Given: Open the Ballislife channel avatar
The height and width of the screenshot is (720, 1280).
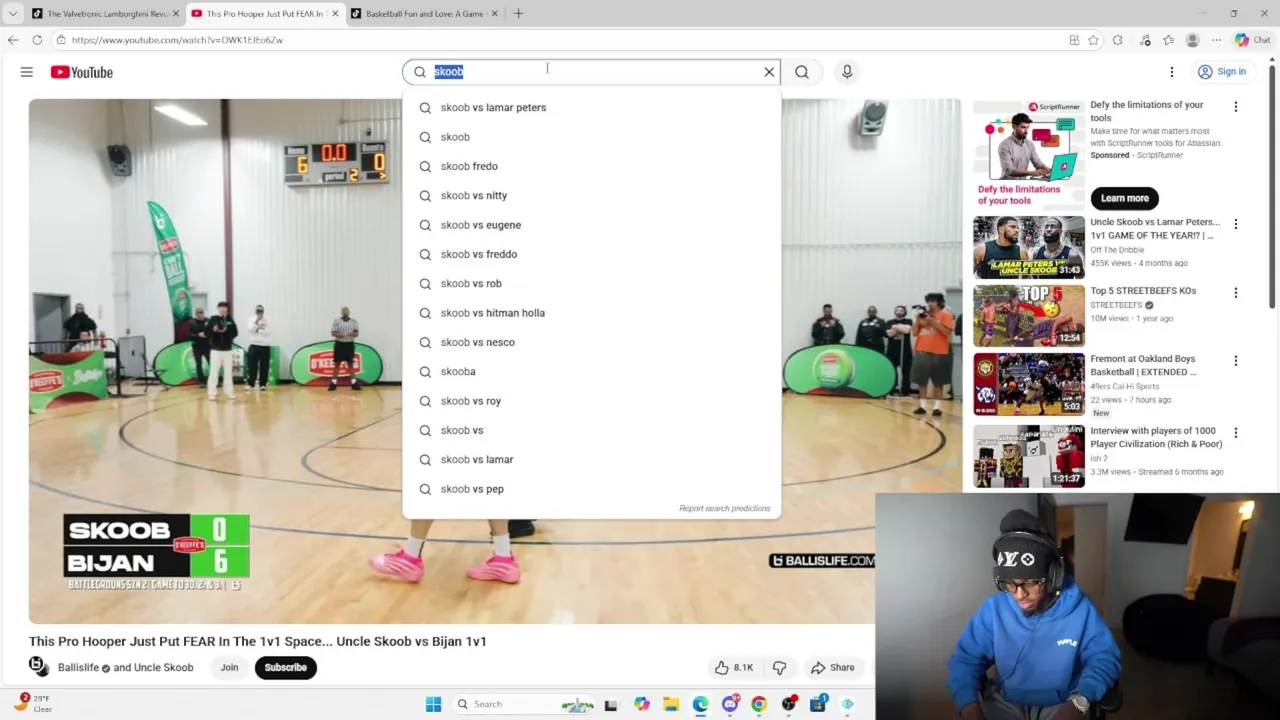Looking at the screenshot, I should [38, 666].
